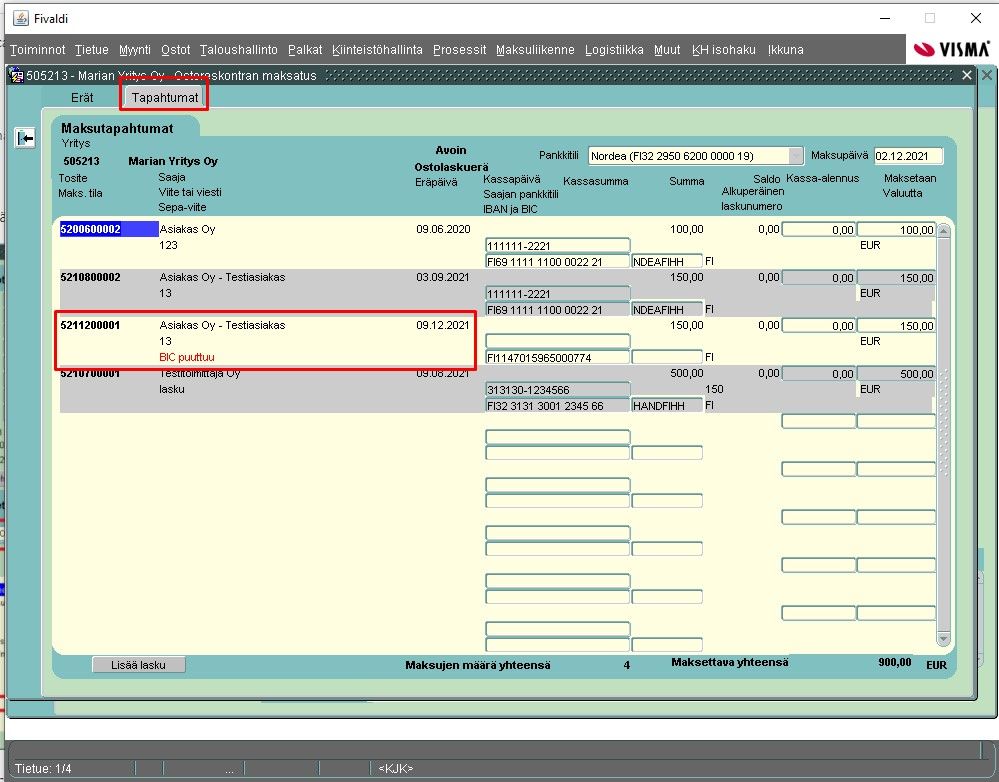Screen dimensions: 999x782
Task: Open the Taloushallinto menu
Action: (239, 50)
